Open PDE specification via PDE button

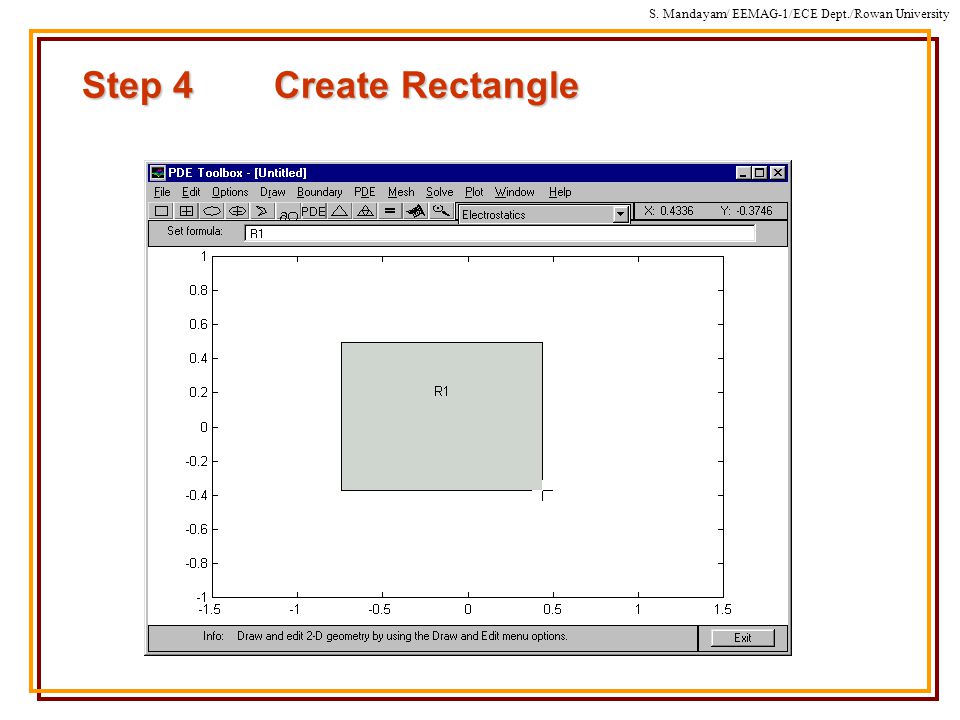[313, 211]
